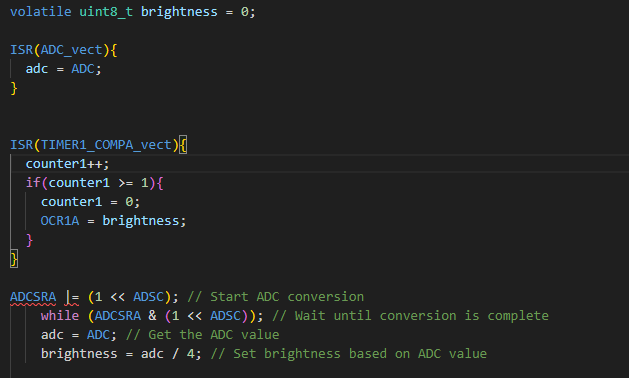This screenshot has height=378, width=629.
Task: Click the 'counter1++;' statement
Action: pyautogui.click(x=67, y=164)
